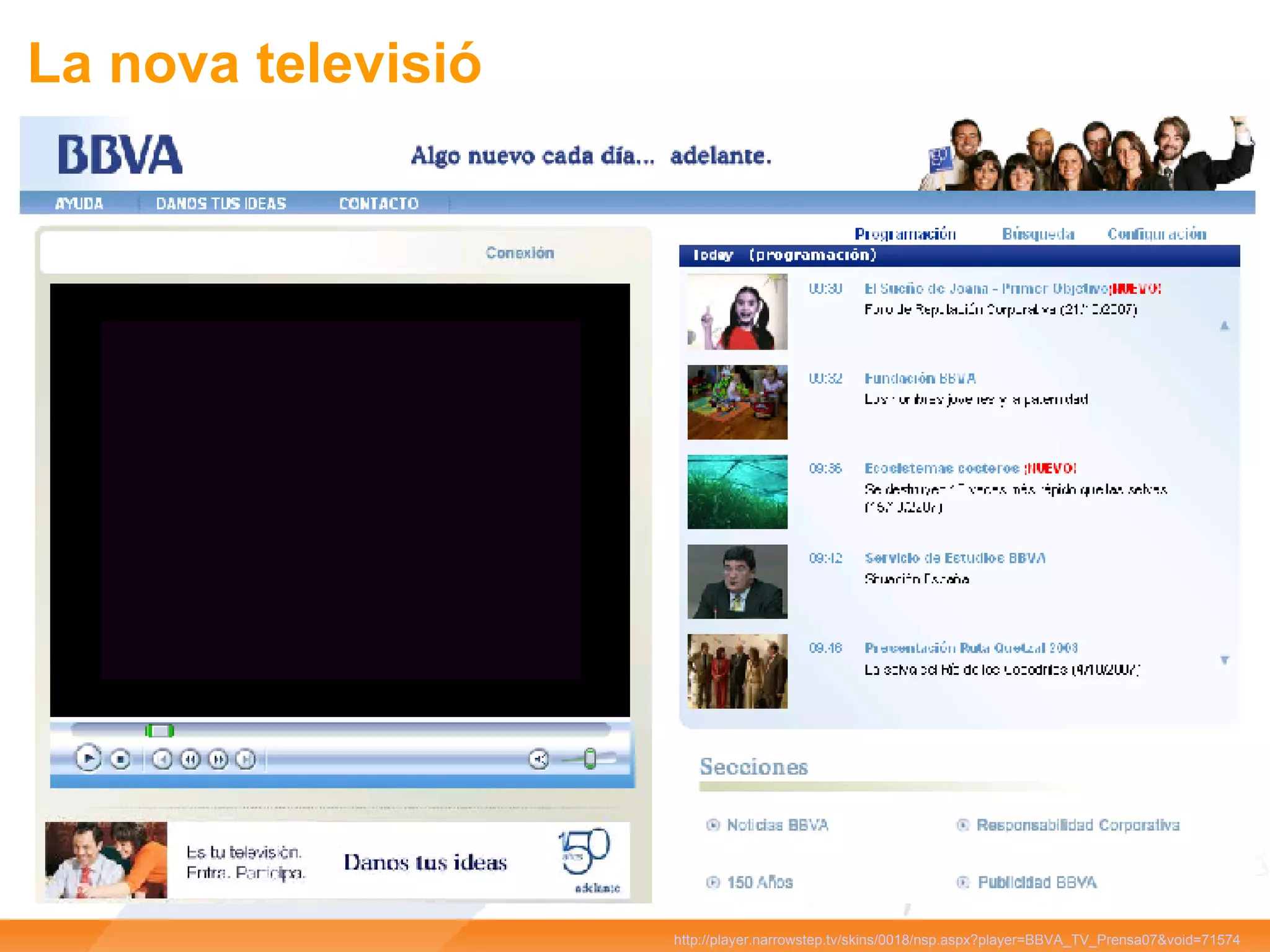Viewport: 1270px width, 952px height.
Task: Click the volume slider handle
Action: (x=590, y=758)
